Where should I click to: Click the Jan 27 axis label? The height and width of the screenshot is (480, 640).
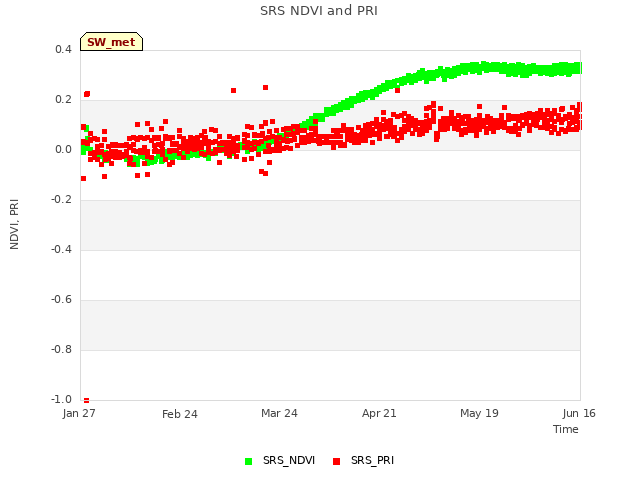(79, 413)
